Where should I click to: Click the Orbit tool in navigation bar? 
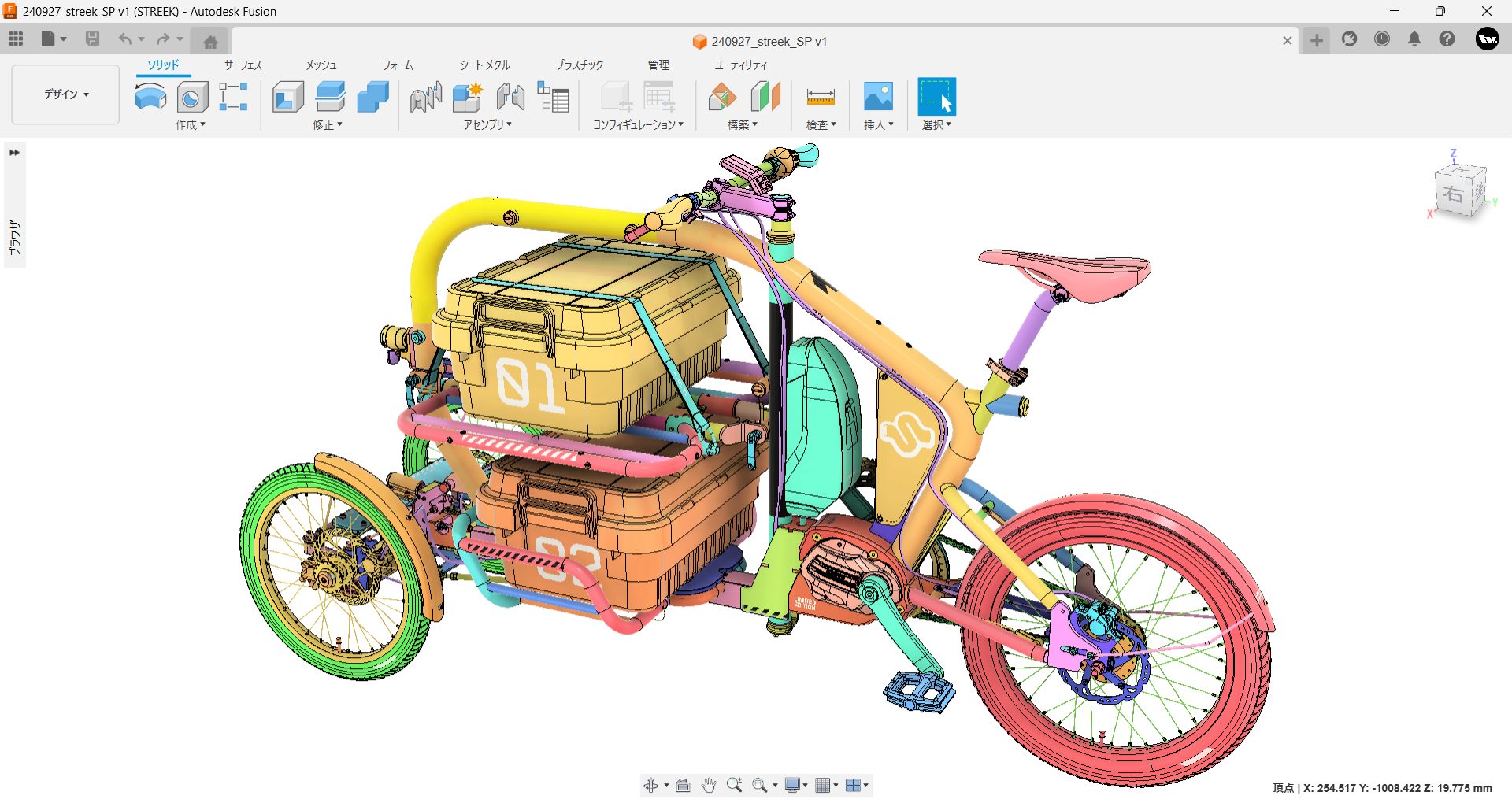(x=651, y=785)
